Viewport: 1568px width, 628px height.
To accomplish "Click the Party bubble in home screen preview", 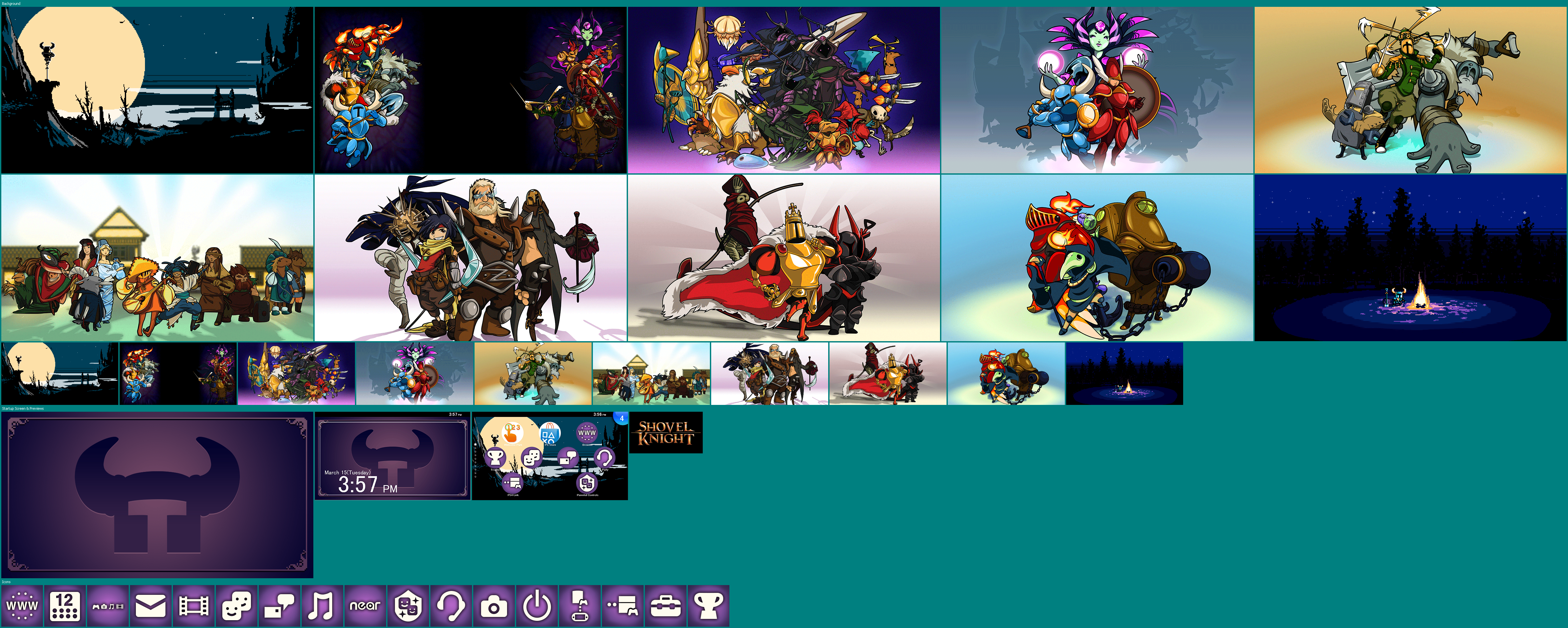I will pyautogui.click(x=605, y=458).
